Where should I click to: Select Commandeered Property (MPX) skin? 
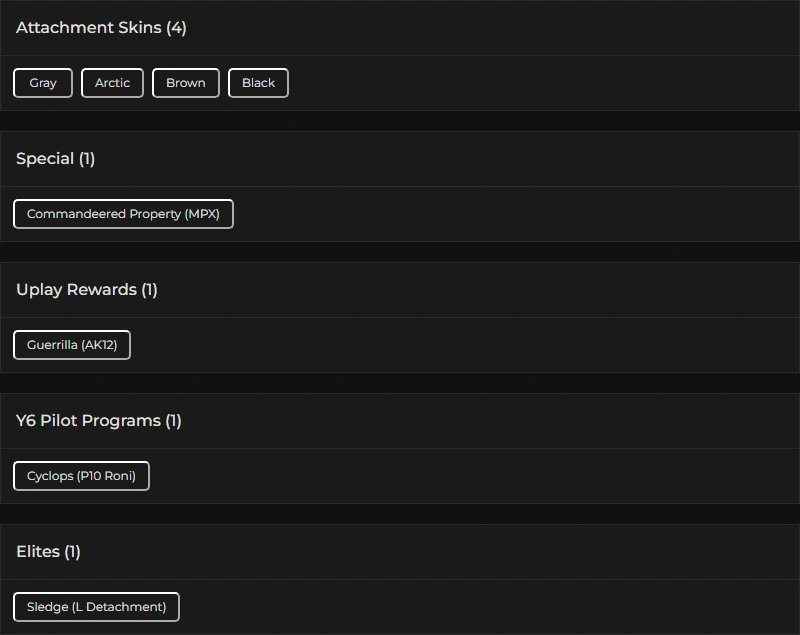123,214
